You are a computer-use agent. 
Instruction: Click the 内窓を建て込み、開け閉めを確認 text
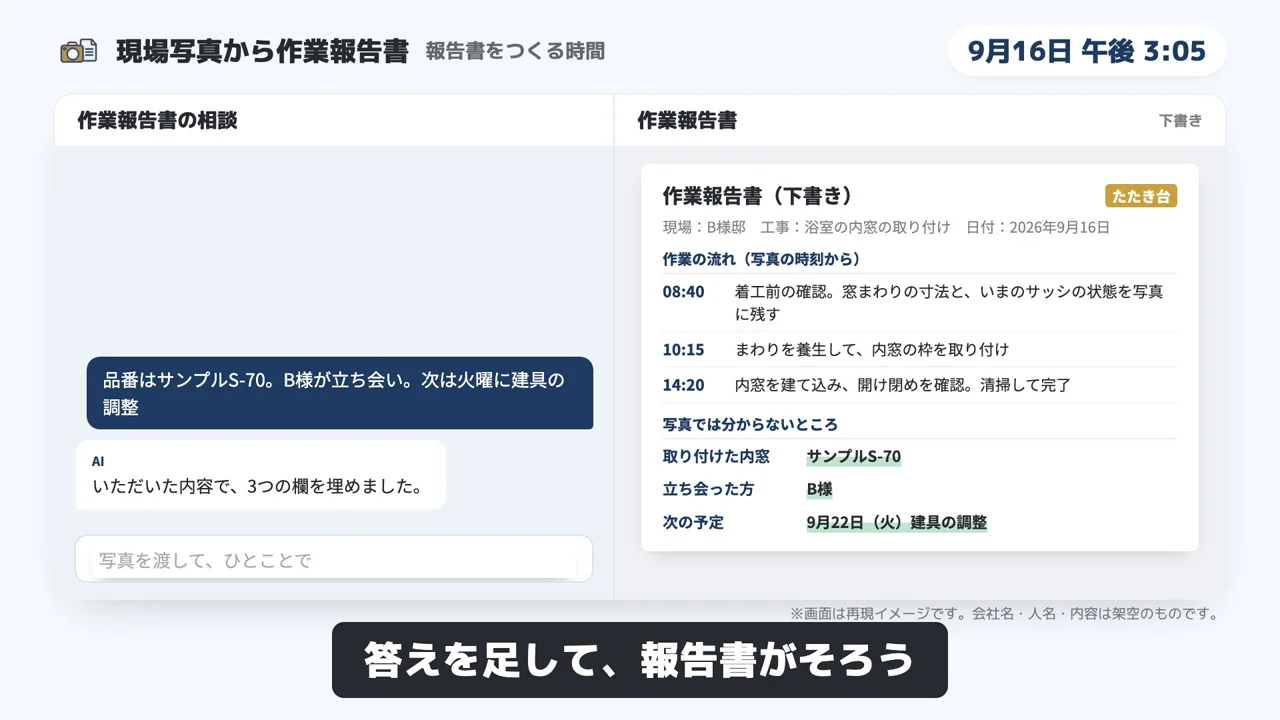pyautogui.click(x=903, y=385)
